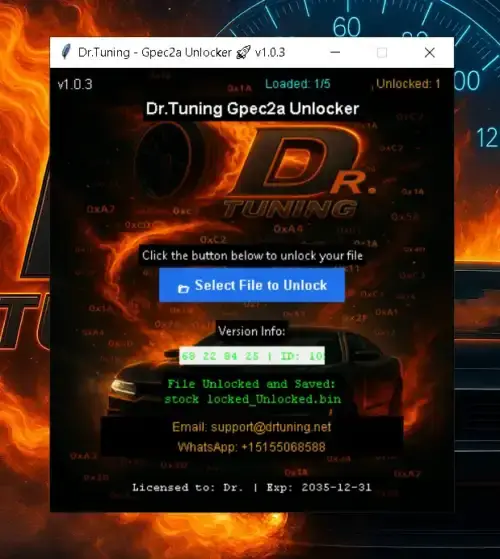Click the WhatsApp +15155068588 contact line
Image resolution: width=500 pixels, height=559 pixels.
(252, 447)
